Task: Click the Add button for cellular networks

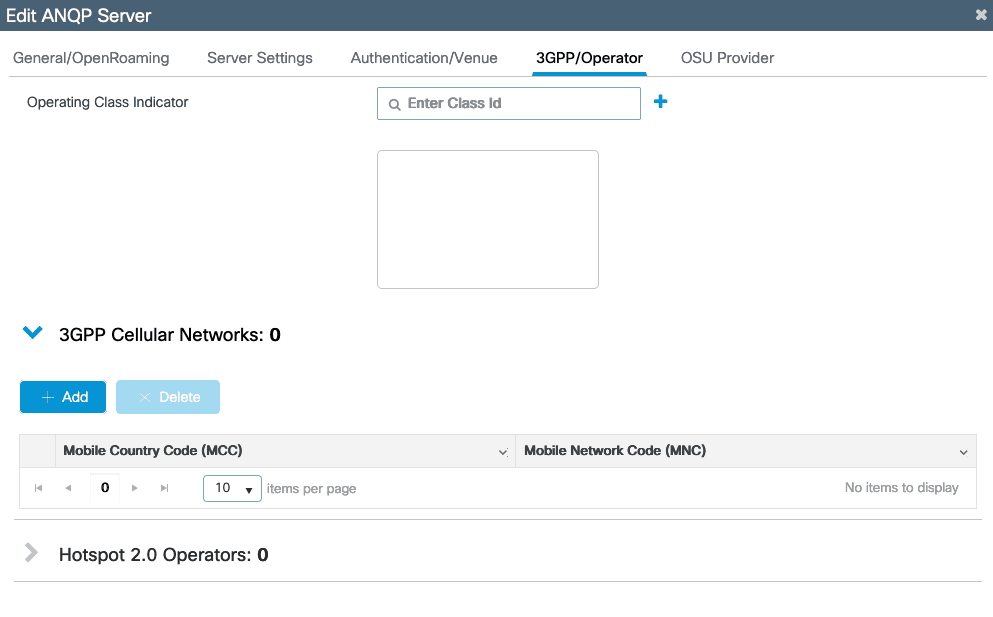Action: coord(63,397)
